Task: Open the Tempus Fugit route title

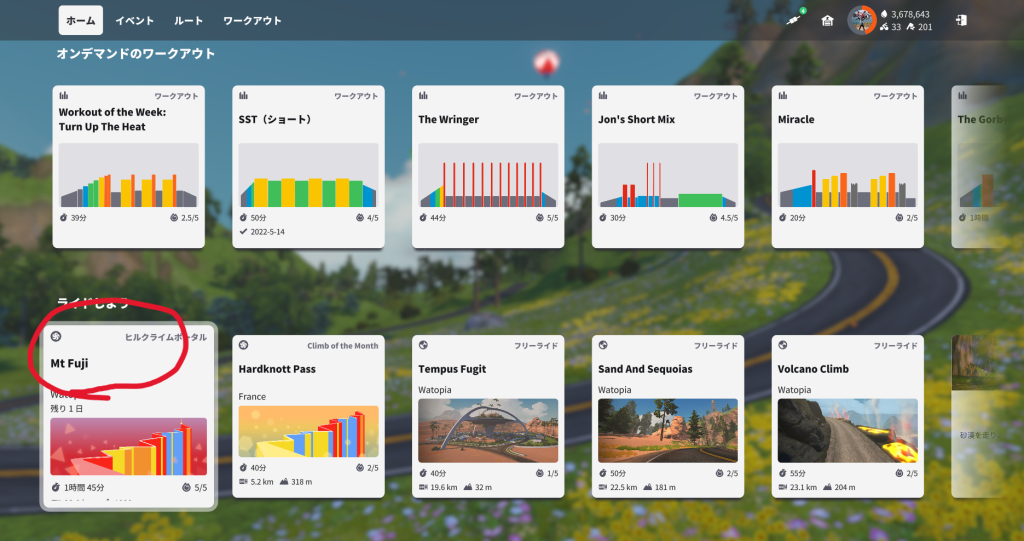Action: (452, 369)
